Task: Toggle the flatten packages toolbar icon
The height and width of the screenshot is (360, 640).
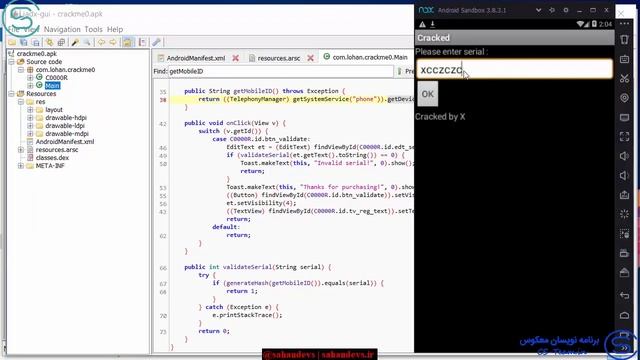Action: click(x=61, y=42)
